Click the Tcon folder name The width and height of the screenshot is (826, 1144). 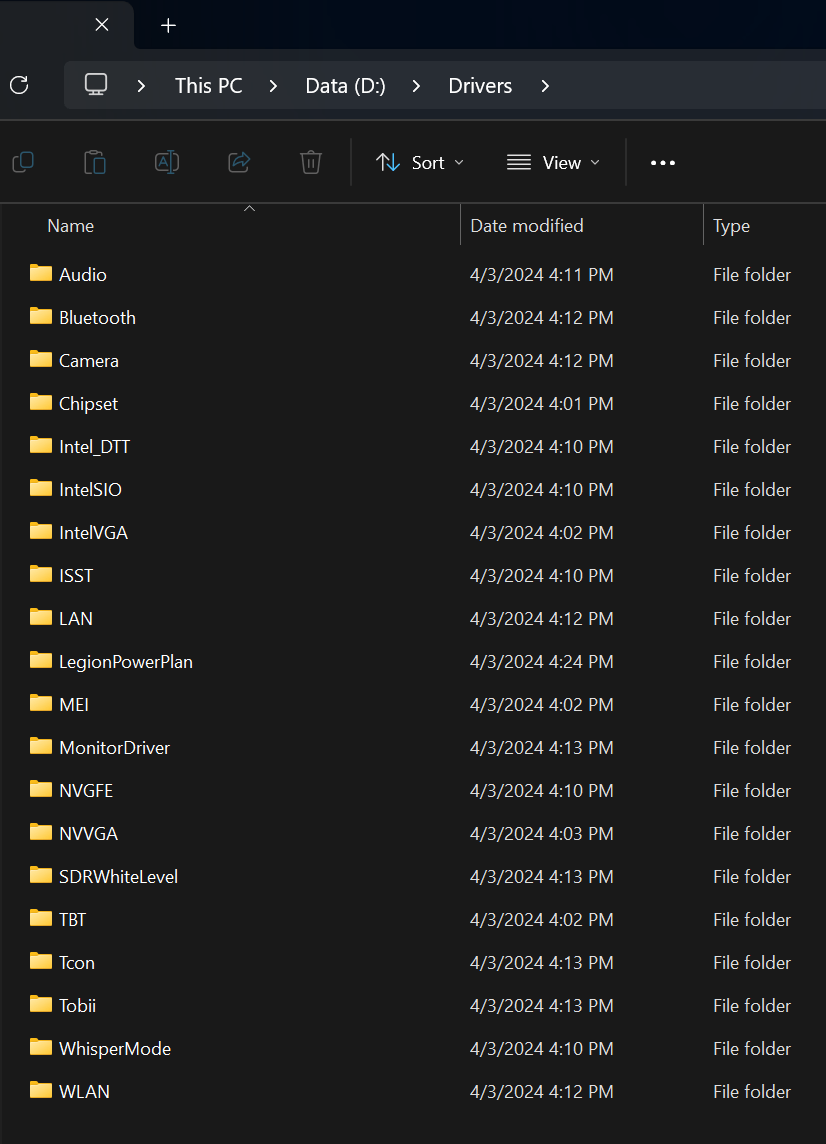pyautogui.click(x=77, y=963)
